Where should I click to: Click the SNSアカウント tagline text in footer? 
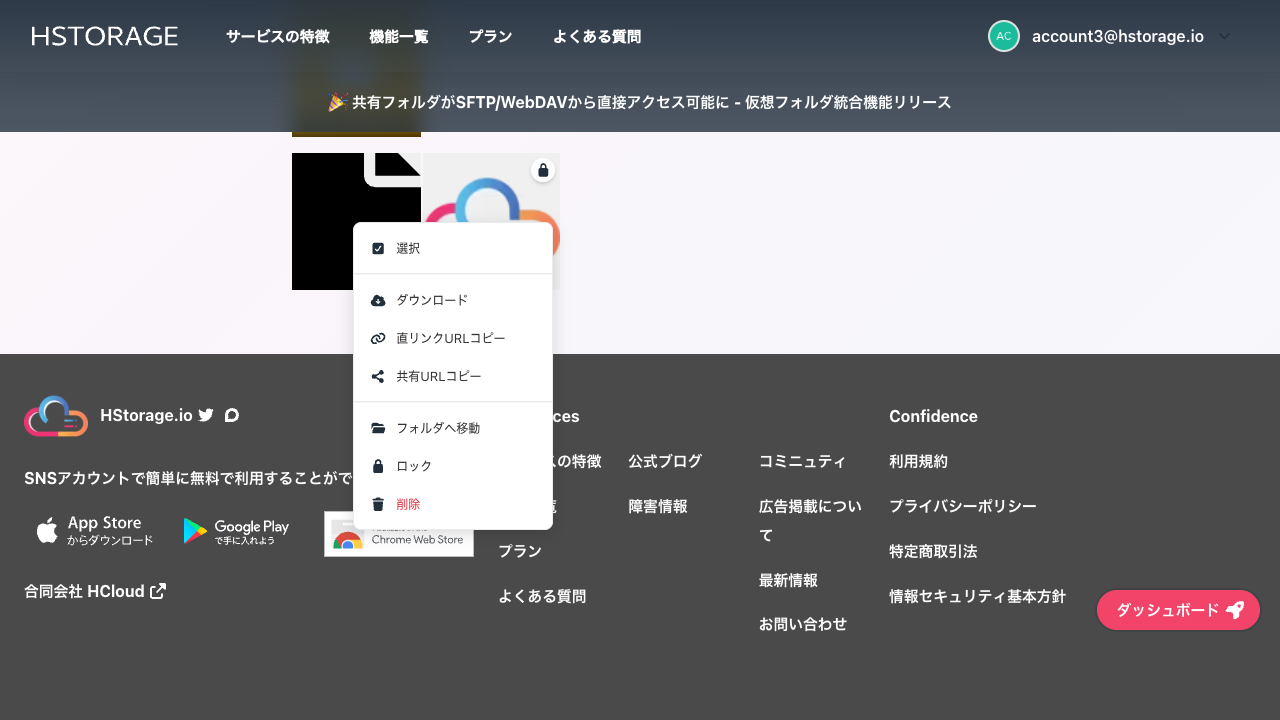click(188, 478)
